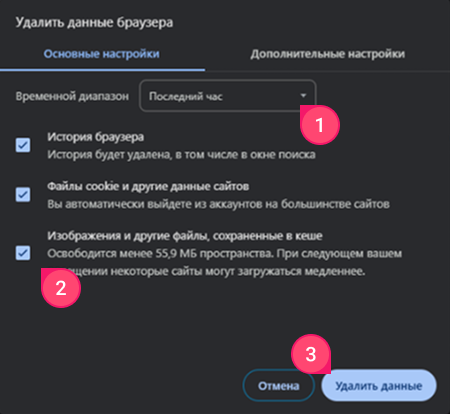
Task: Click the Файлы cookie и другие данные сайтов label
Action: 148,186
